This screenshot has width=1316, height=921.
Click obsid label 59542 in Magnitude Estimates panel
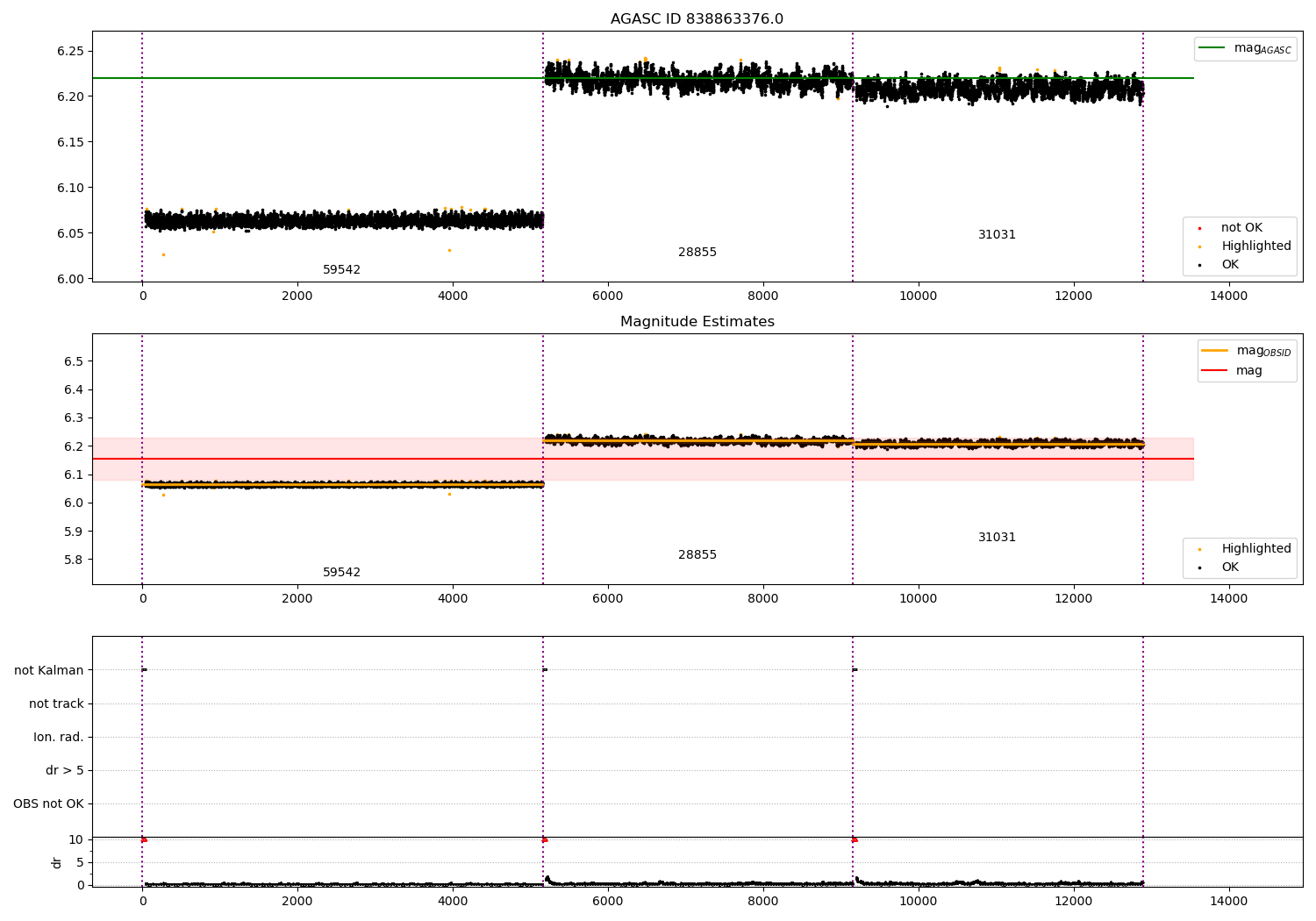[341, 573]
